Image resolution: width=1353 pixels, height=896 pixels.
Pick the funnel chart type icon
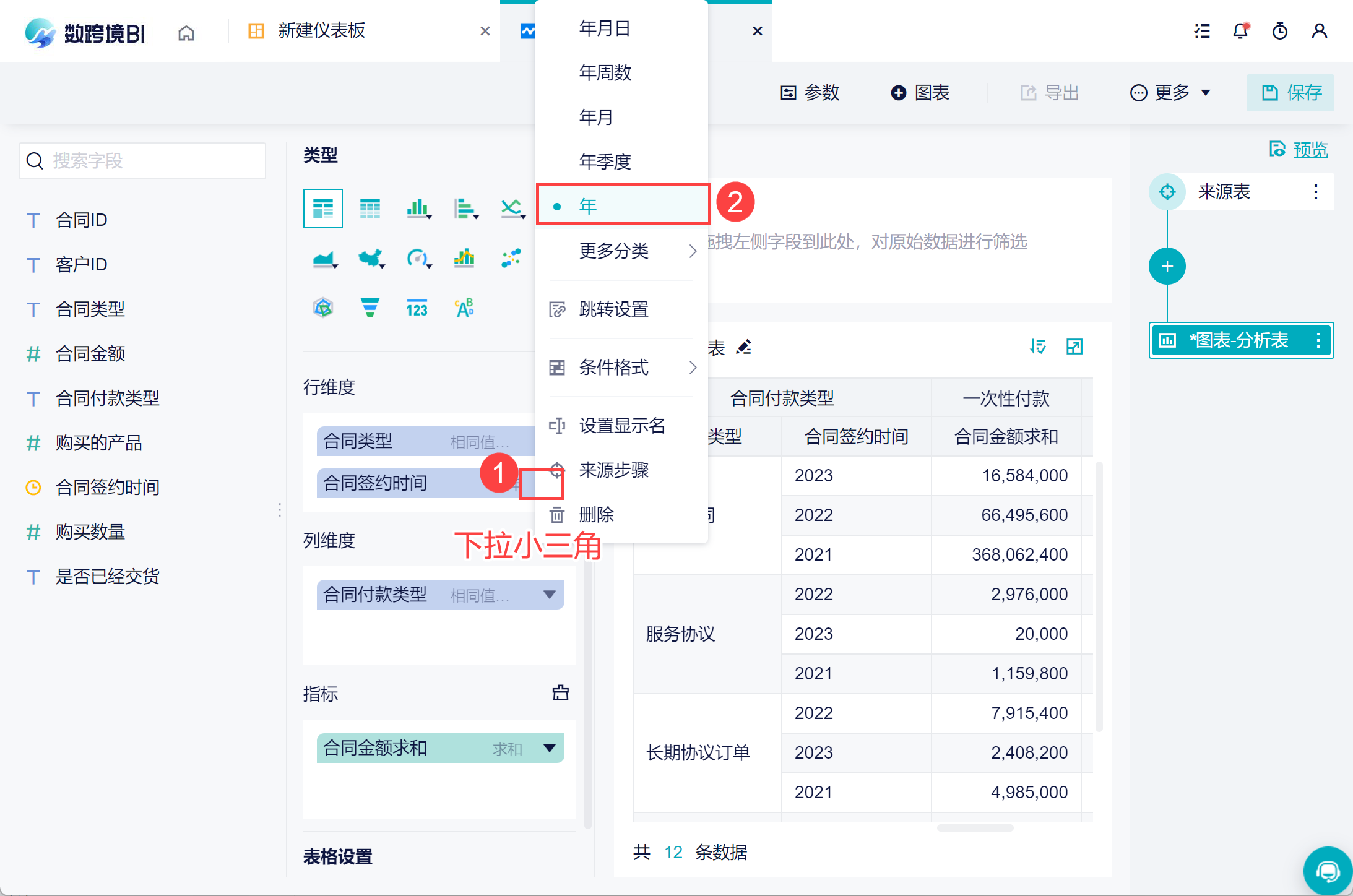(370, 308)
